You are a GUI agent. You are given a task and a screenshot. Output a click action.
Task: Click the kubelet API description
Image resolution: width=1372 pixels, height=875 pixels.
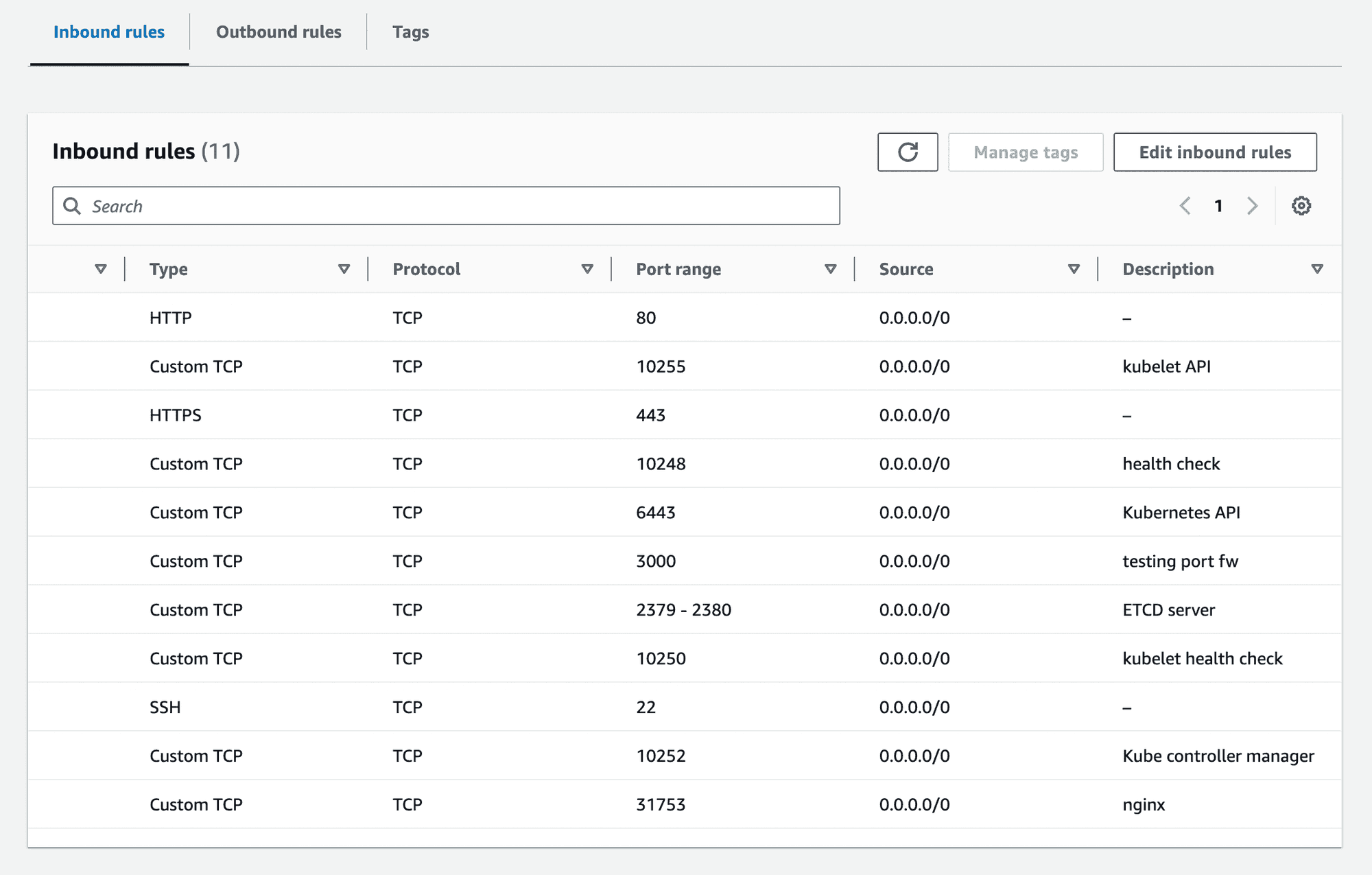coord(1167,366)
